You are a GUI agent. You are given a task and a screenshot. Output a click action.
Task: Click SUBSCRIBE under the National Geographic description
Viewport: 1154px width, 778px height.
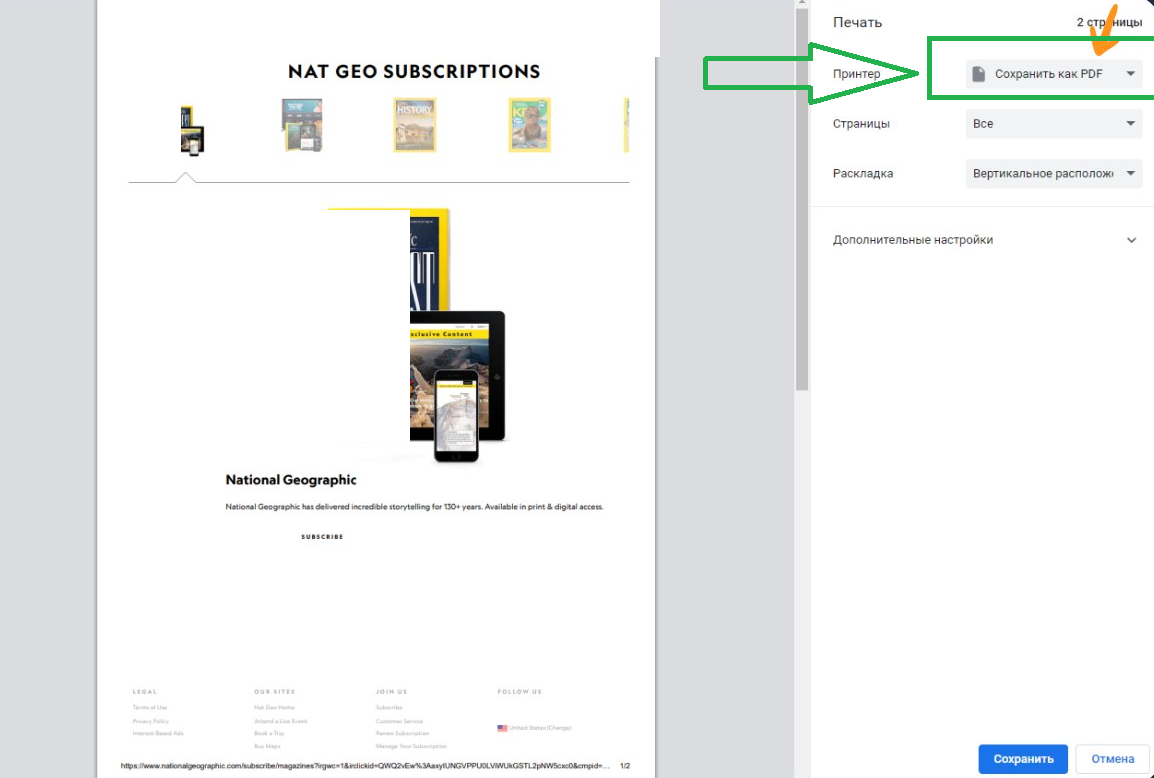pyautogui.click(x=322, y=537)
